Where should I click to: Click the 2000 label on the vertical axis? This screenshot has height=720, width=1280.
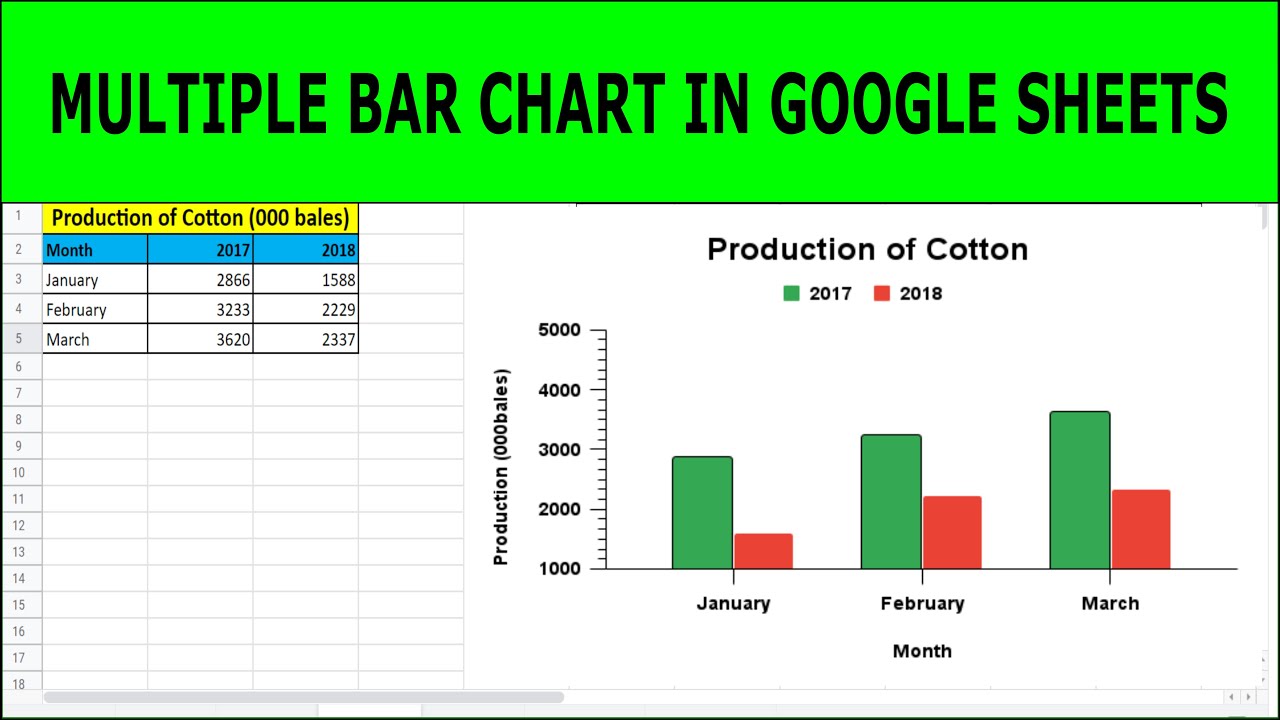(559, 510)
